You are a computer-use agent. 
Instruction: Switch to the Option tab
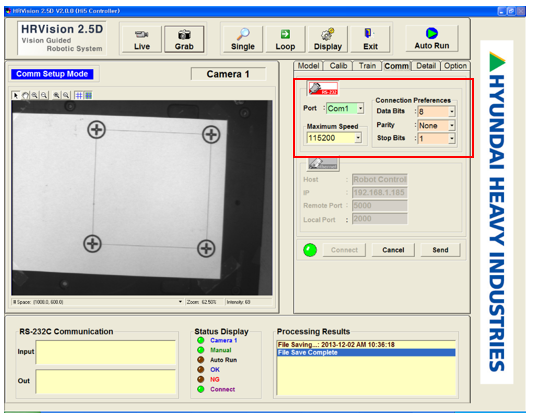pyautogui.click(x=455, y=65)
